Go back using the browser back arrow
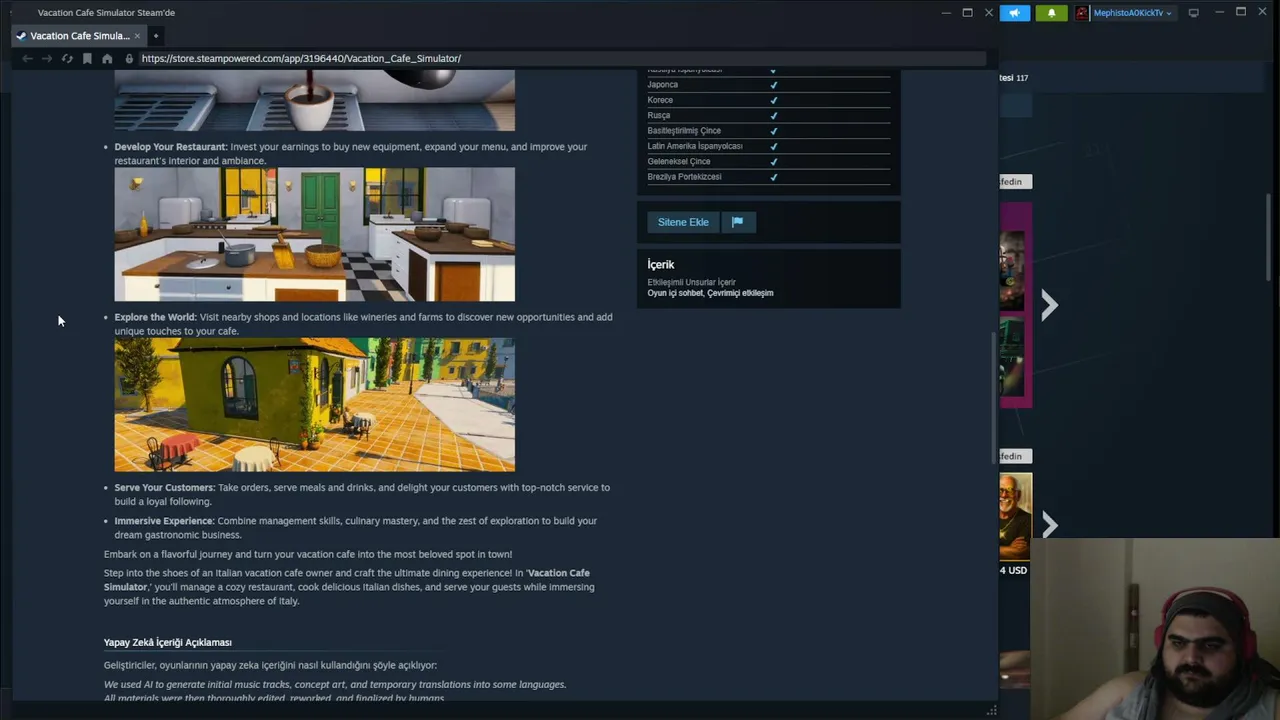The width and height of the screenshot is (1280, 720). coord(27,59)
